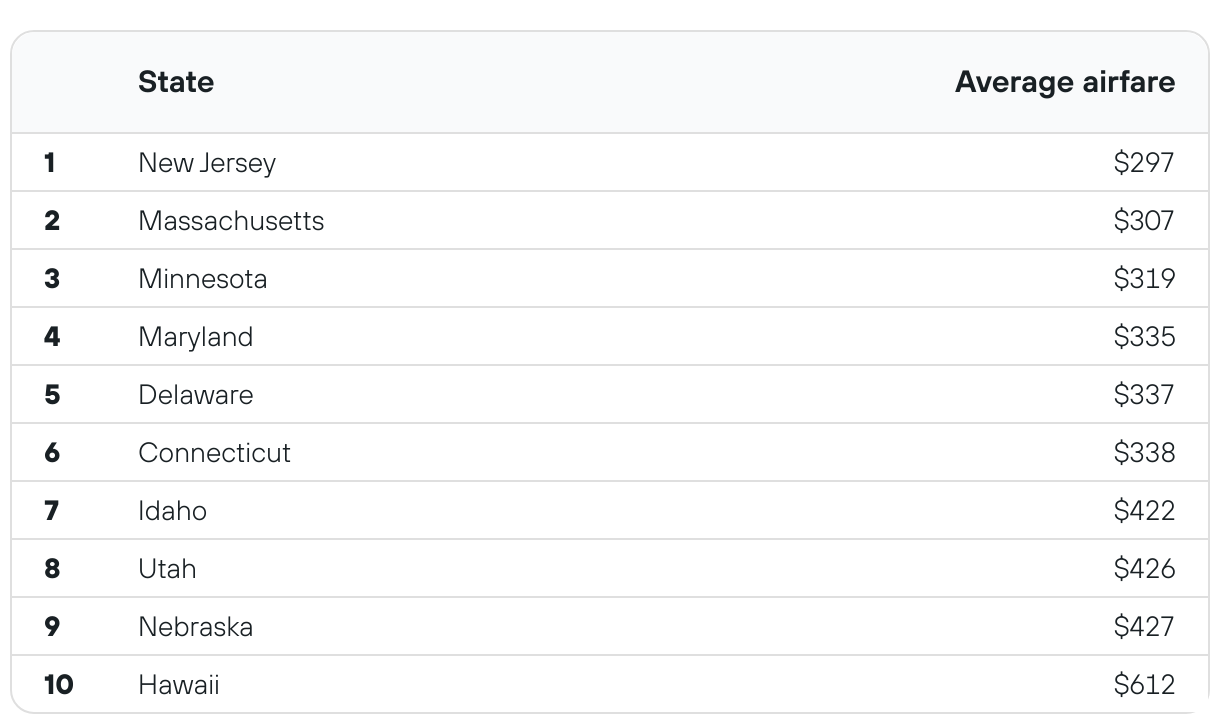
Task: Click the State column header
Action: [x=176, y=82]
